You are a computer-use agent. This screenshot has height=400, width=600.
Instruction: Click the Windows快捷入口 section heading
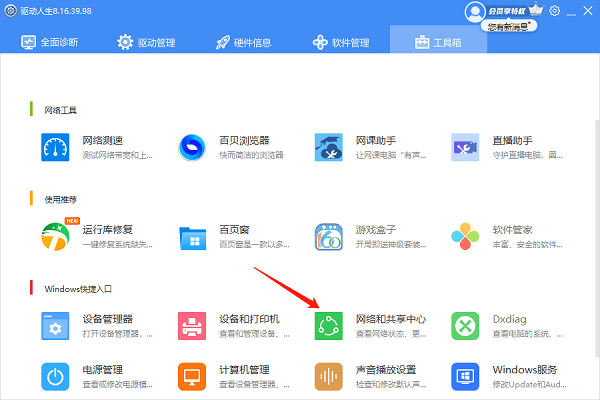(x=78, y=289)
